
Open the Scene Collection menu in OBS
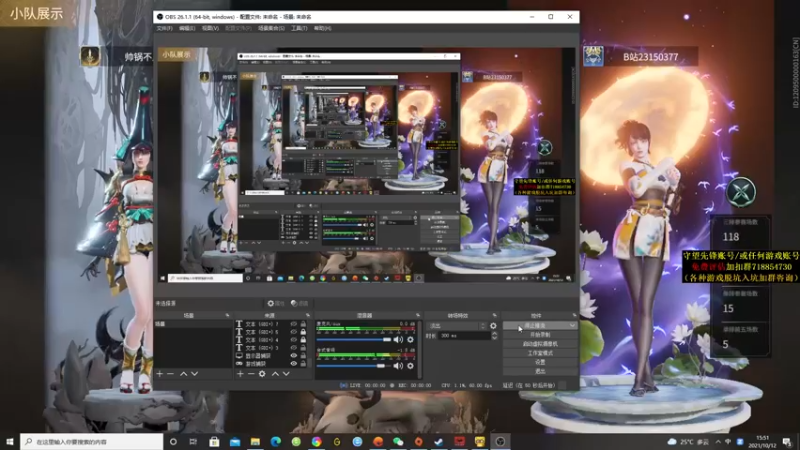point(271,29)
